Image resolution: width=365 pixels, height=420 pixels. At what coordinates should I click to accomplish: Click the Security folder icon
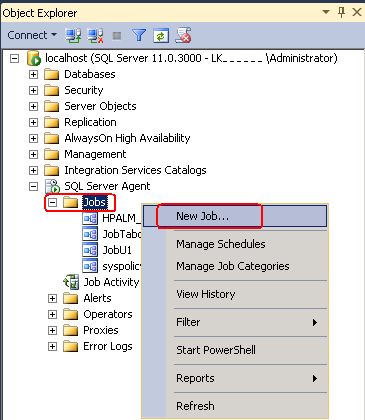(52, 90)
